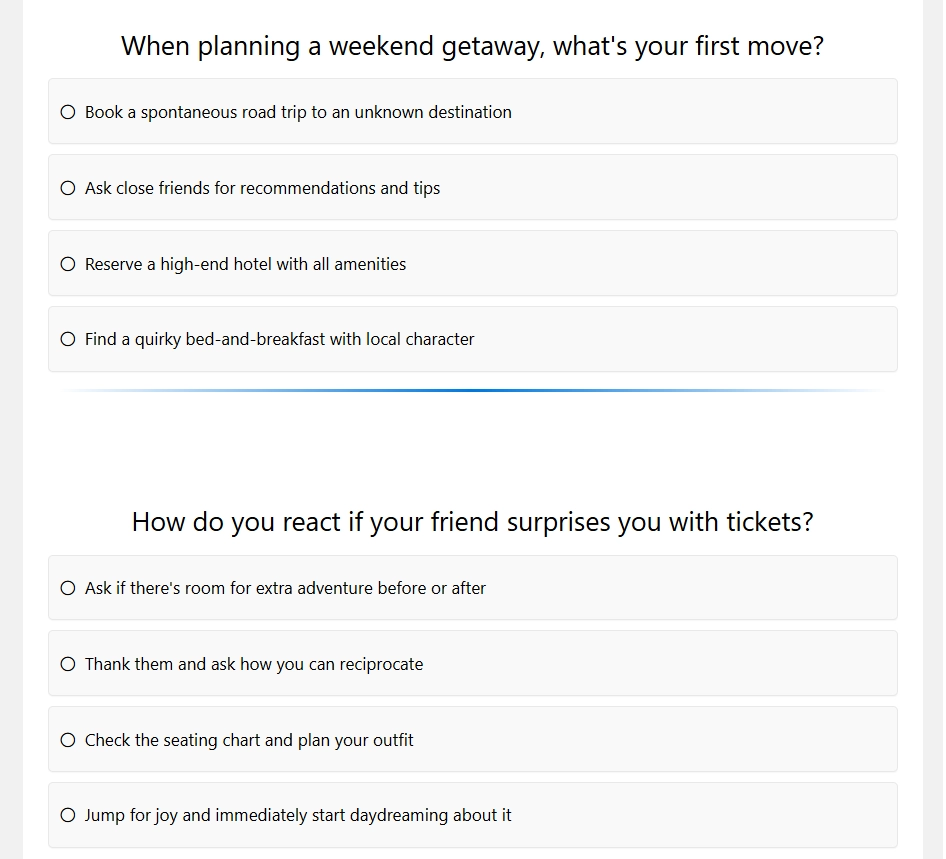The width and height of the screenshot is (946, 859).
Task: Choose the radio for thanking and reciprocating
Action: (x=68, y=664)
